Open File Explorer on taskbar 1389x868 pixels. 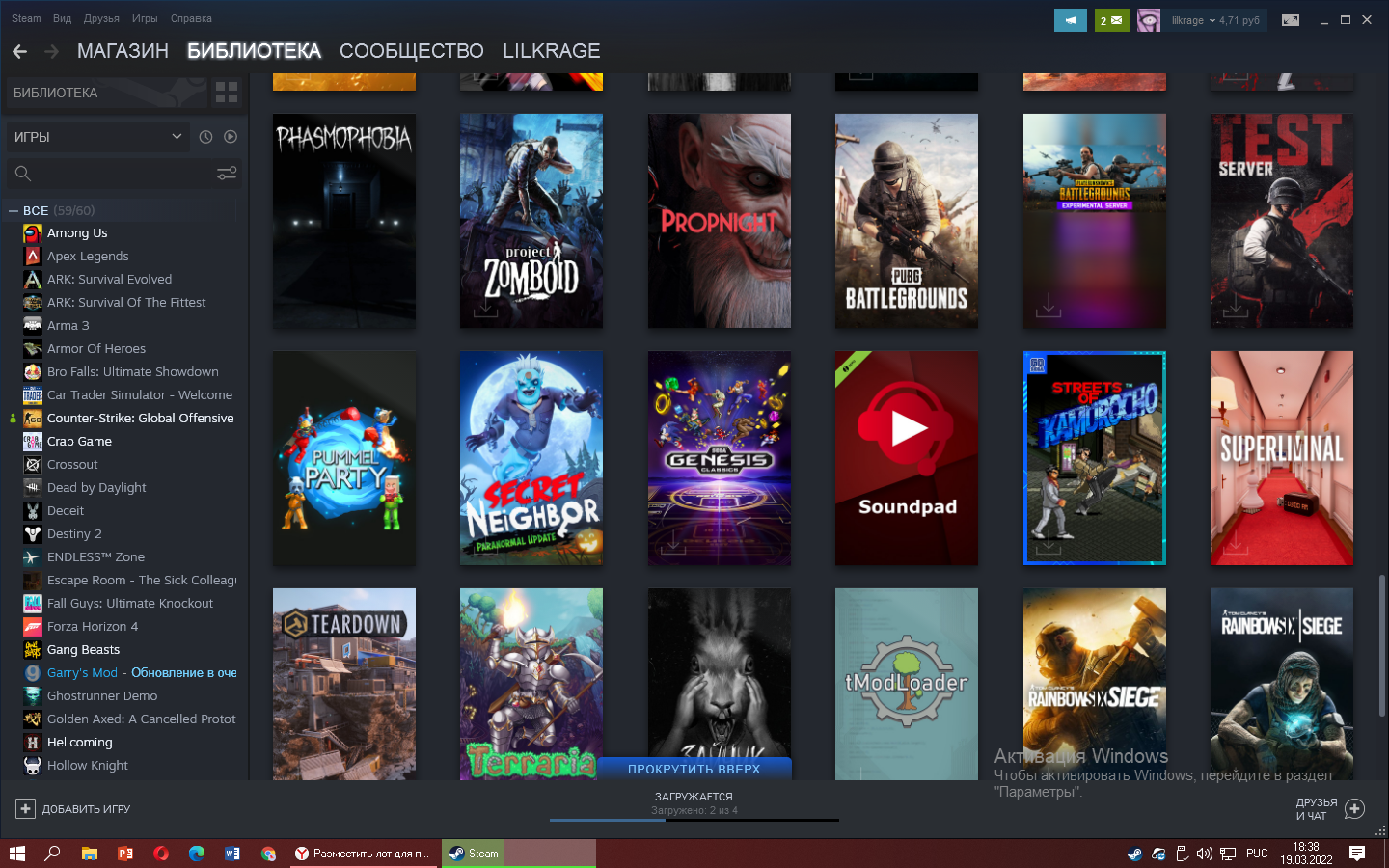(x=89, y=854)
